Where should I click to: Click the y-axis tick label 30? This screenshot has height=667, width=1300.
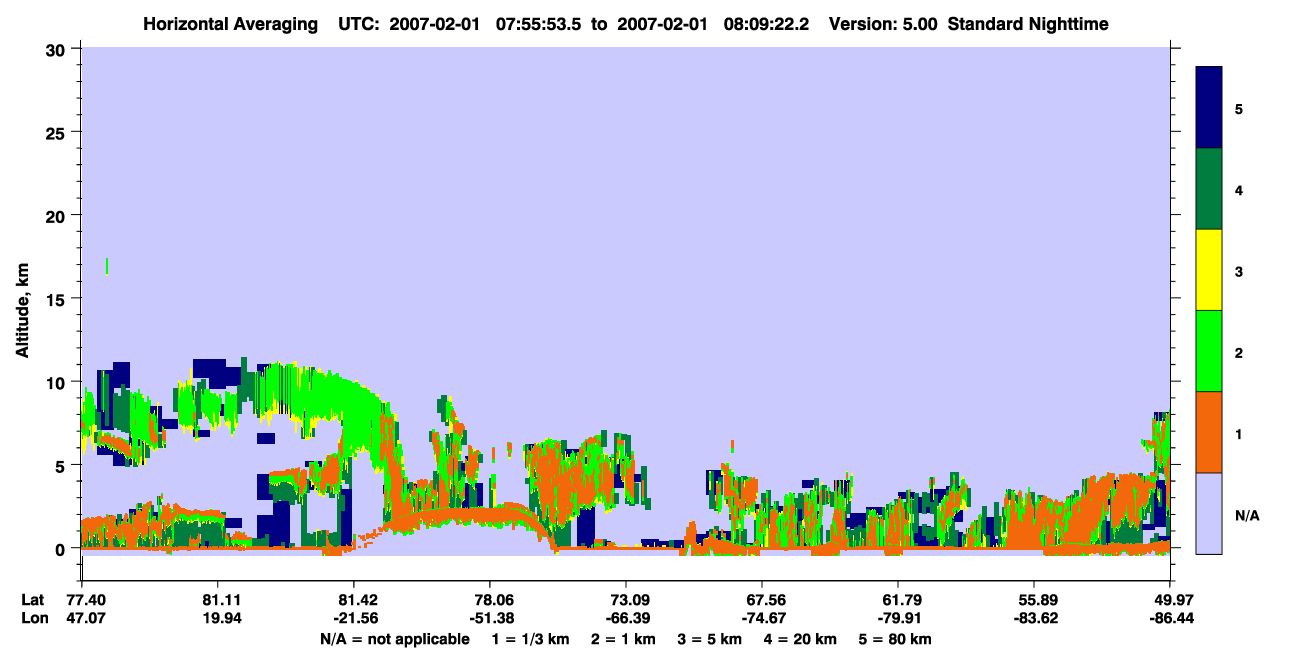tap(57, 49)
